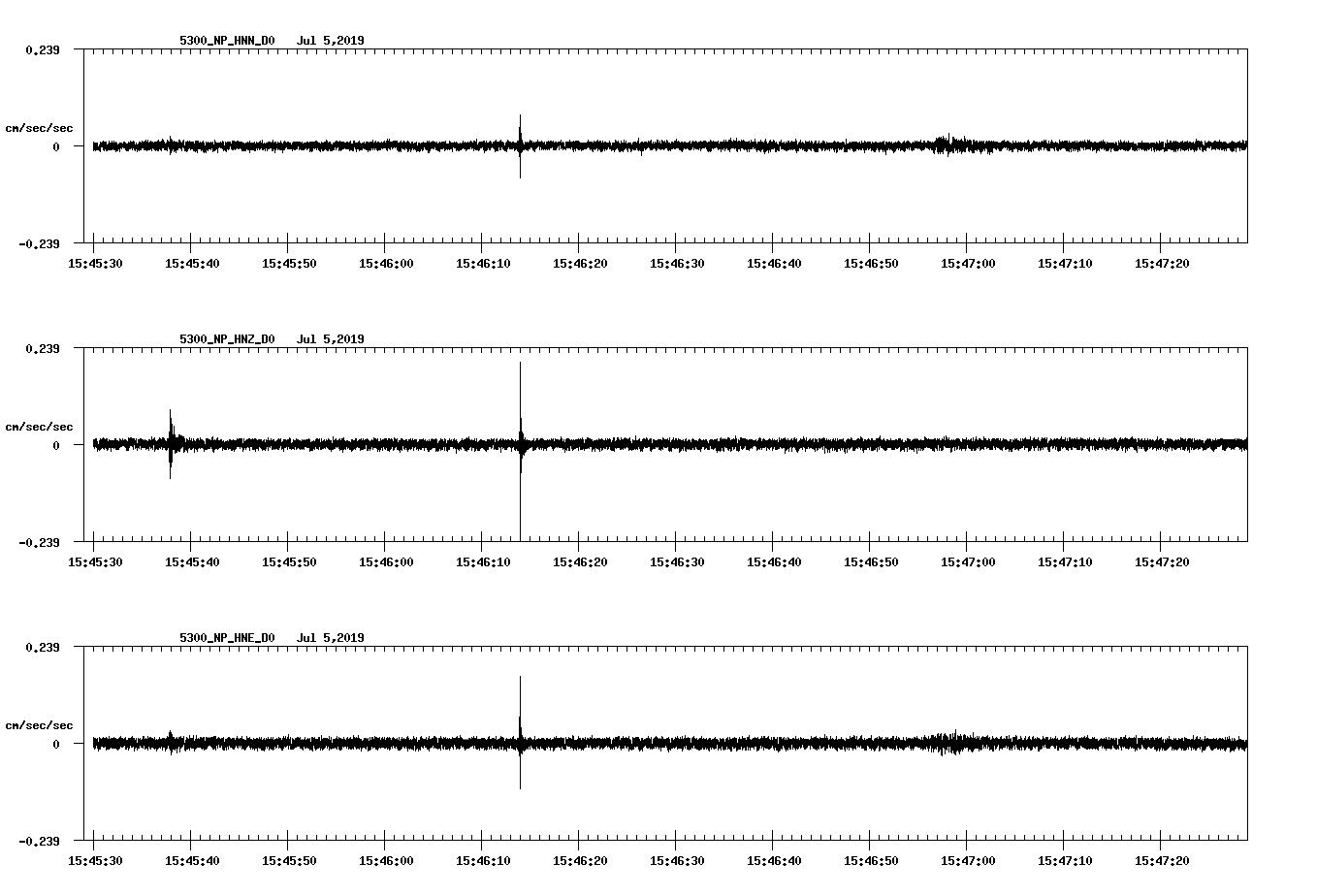
Task: Click the 15:47:20 time label under HNE plot
Action: pos(1162,860)
